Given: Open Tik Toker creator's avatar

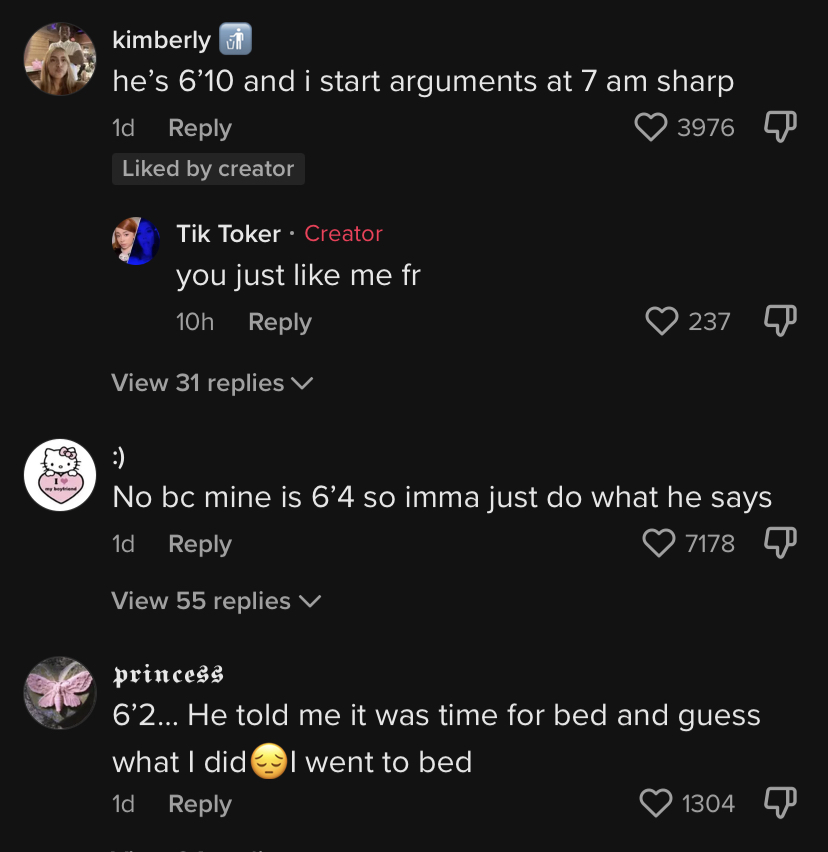Looking at the screenshot, I should (x=136, y=241).
